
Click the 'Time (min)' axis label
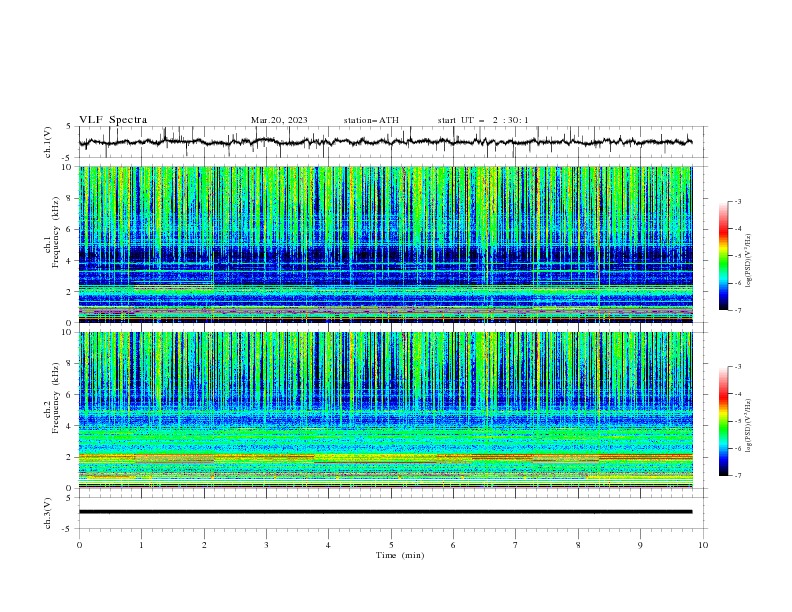click(400, 555)
